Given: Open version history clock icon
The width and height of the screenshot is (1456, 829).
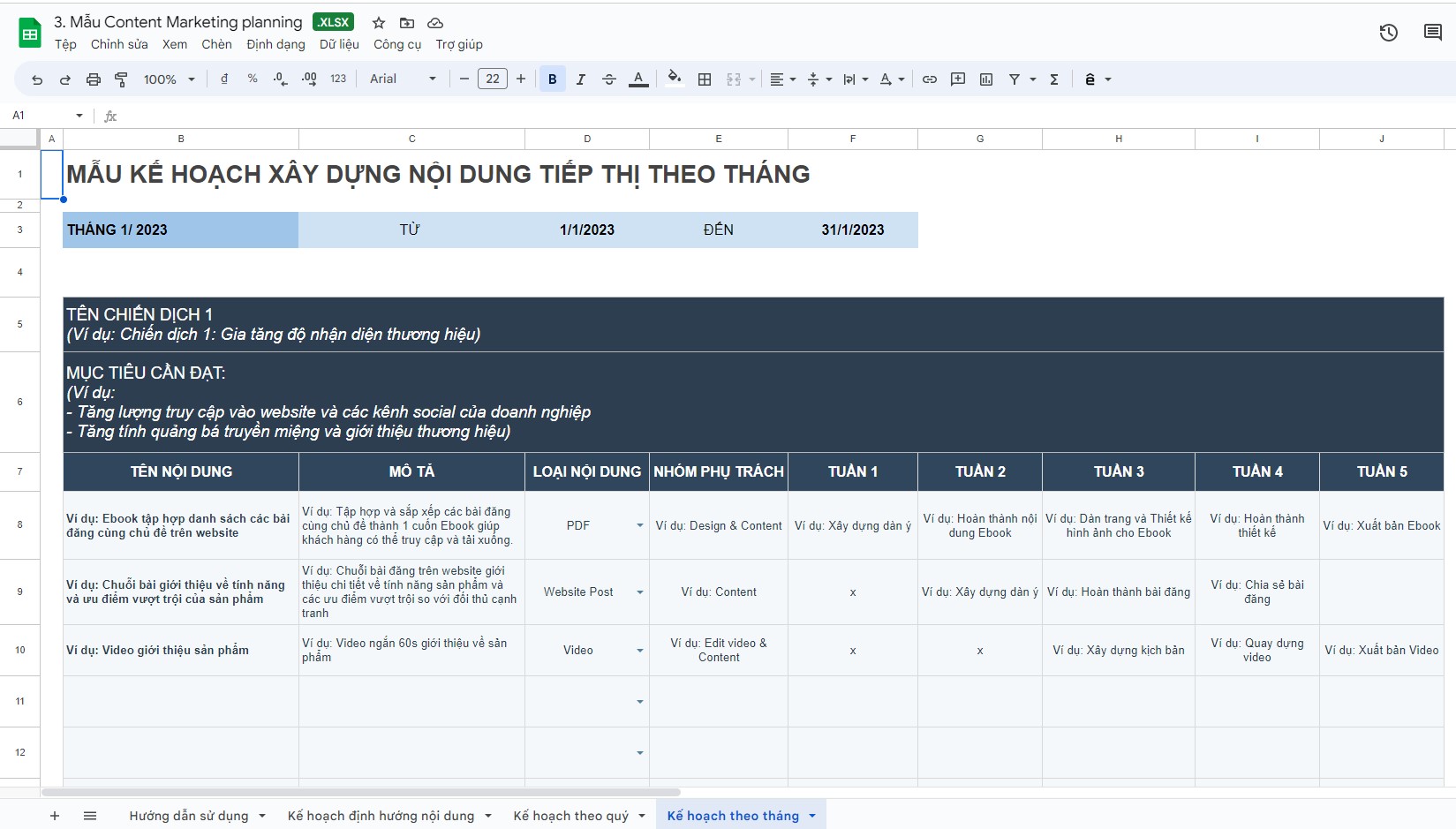Looking at the screenshot, I should click(1389, 33).
